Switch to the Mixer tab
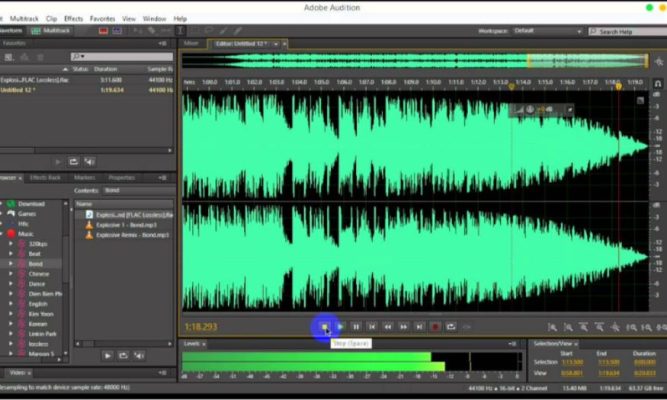667x400 pixels. point(191,43)
